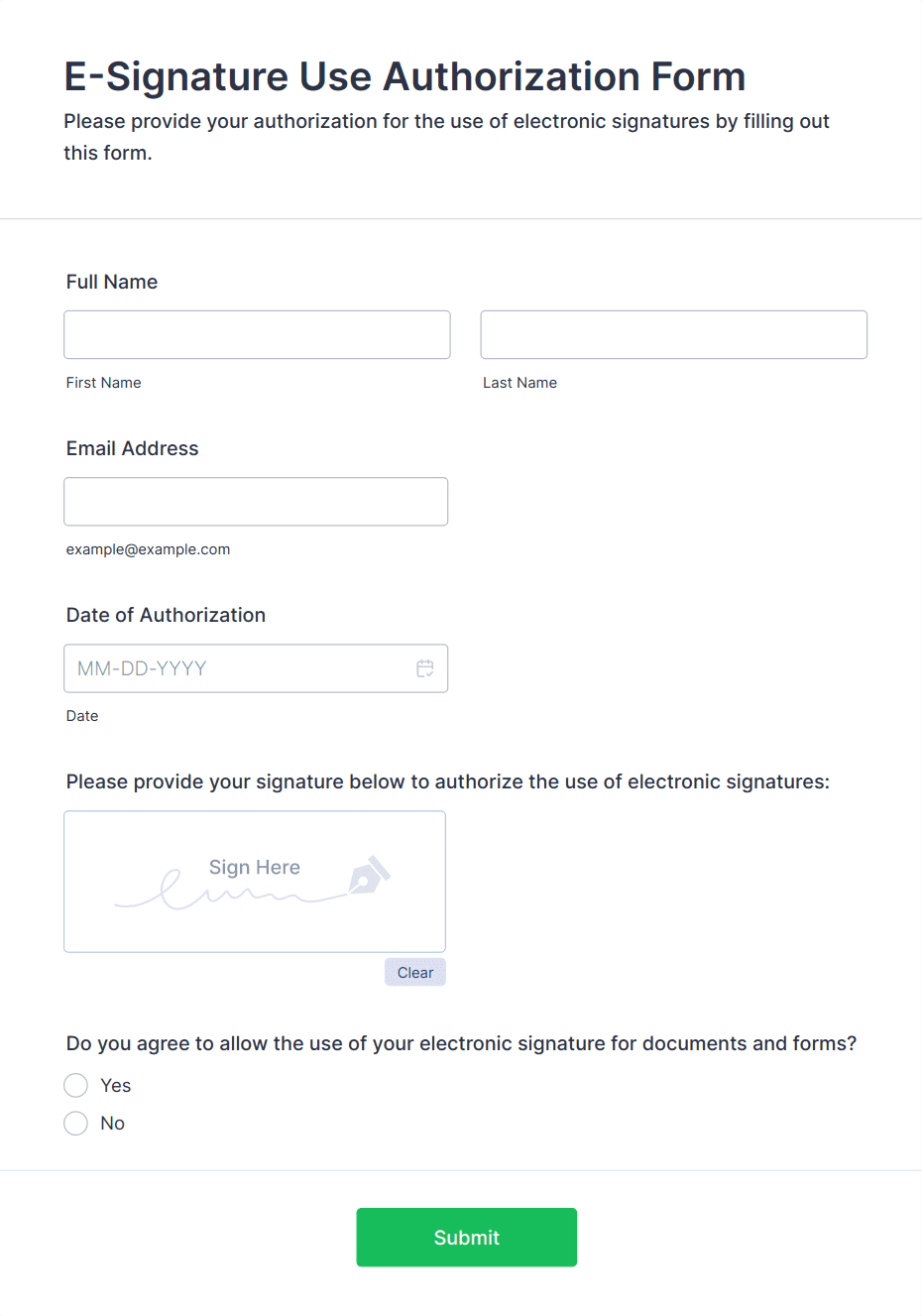Select the No radio button
Image resolution: width=922 pixels, height=1316 pixels.
(x=76, y=1123)
